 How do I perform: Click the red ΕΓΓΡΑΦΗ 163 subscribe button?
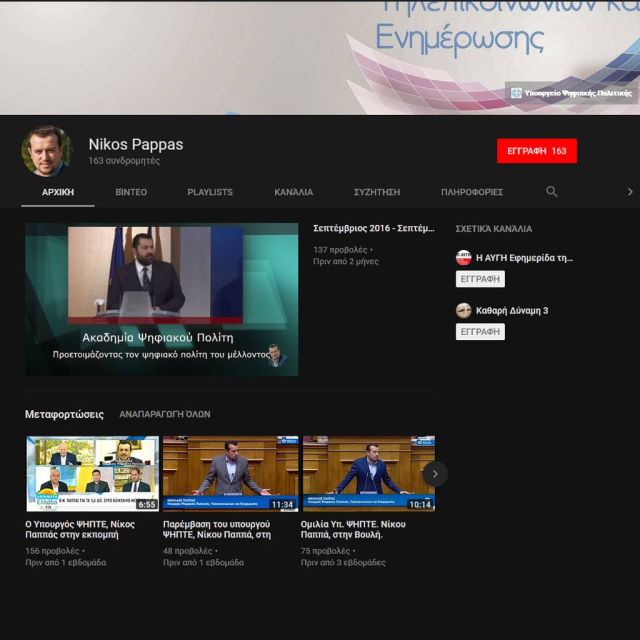point(536,151)
